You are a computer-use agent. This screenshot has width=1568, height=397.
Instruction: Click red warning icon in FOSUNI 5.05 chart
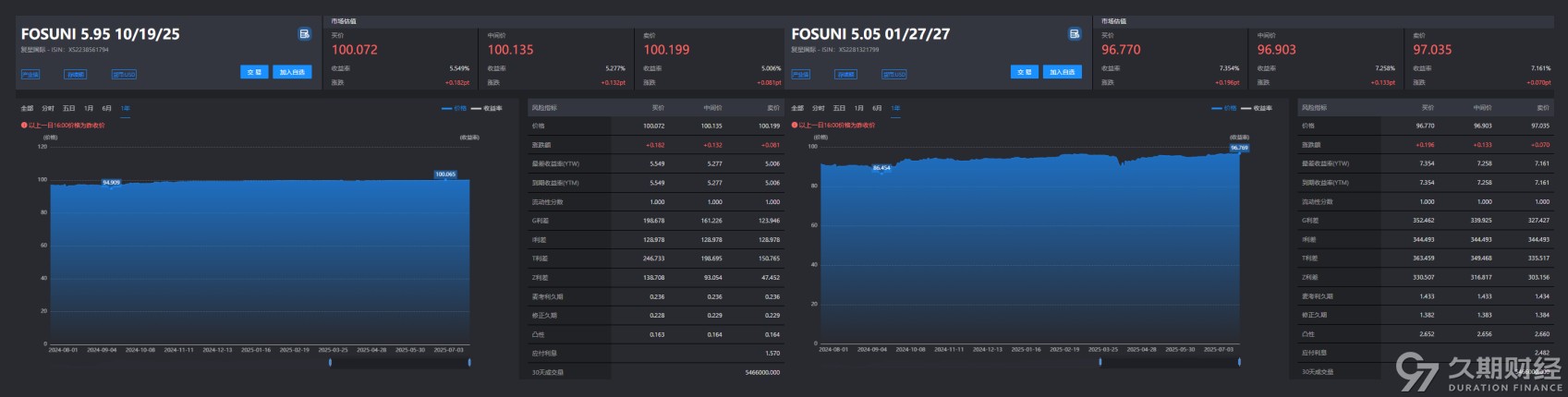tap(795, 125)
